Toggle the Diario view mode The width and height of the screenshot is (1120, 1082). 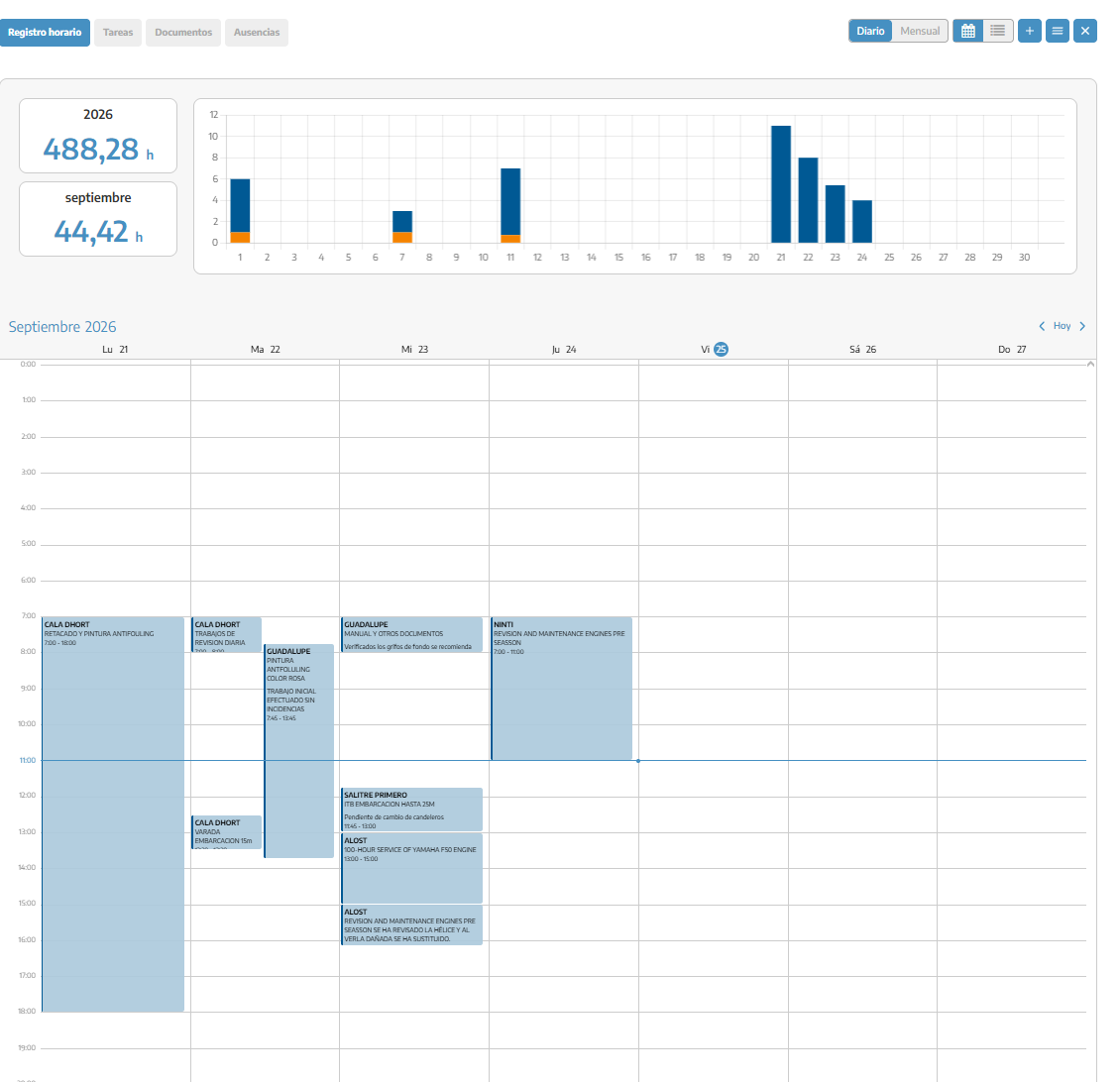870,31
